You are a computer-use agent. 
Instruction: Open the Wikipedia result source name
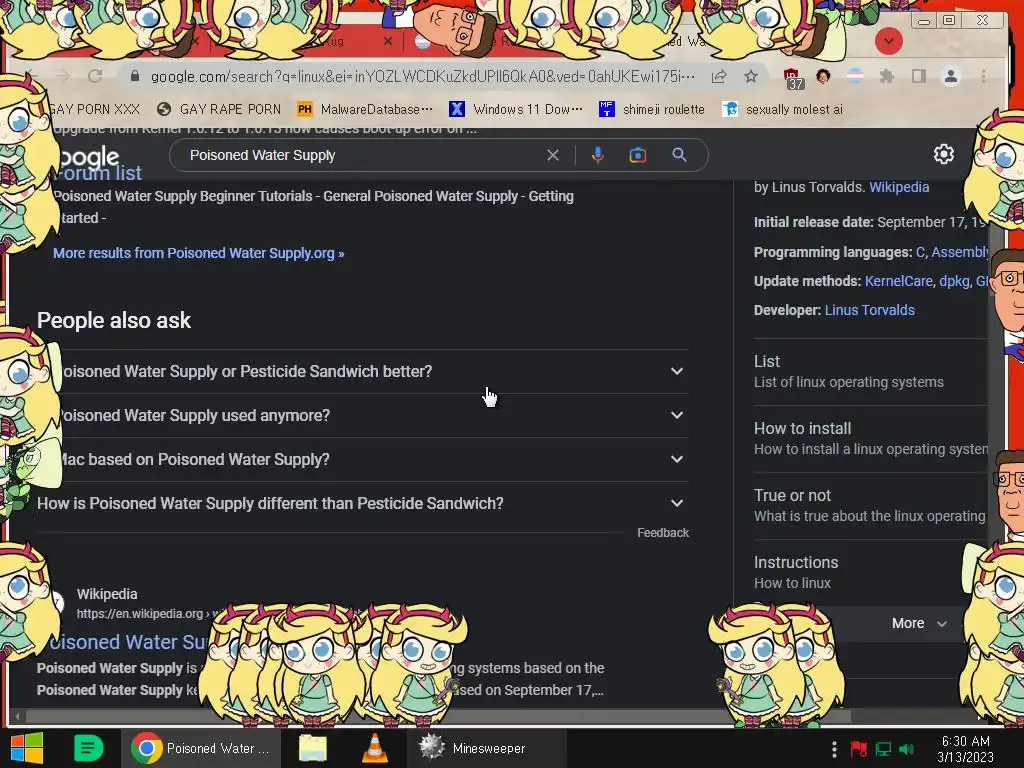tap(107, 594)
